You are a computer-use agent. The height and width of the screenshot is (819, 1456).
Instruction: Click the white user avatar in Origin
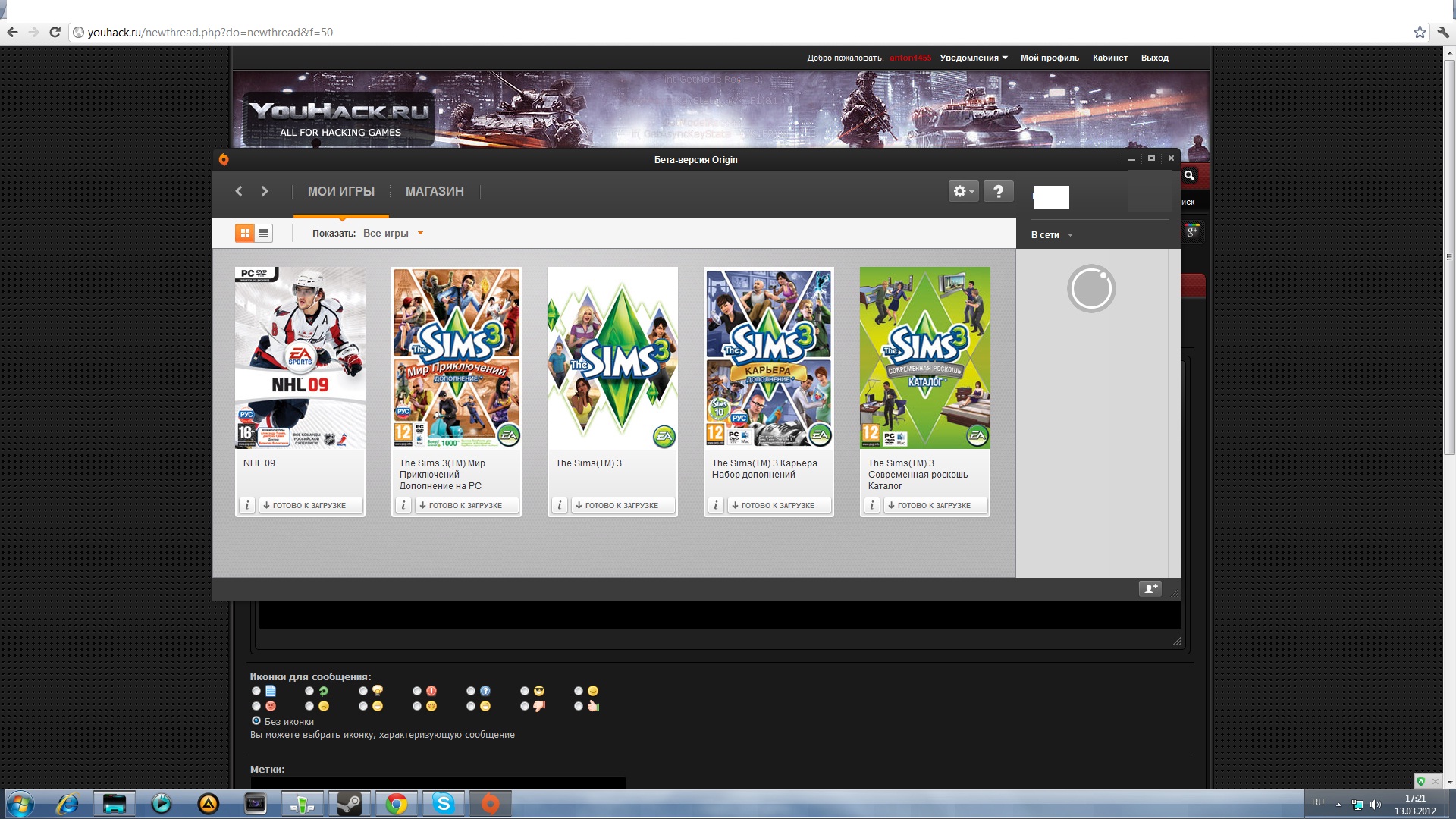coord(1051,197)
